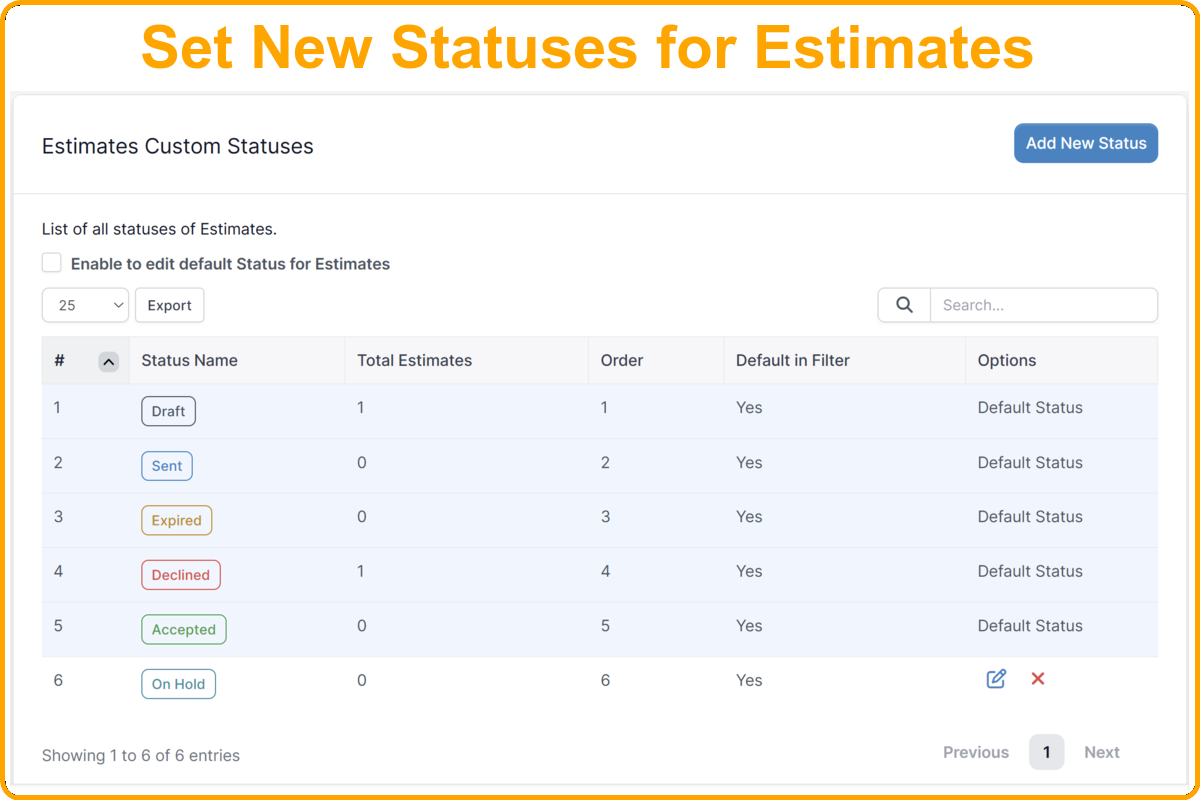Delete the On Hold status
The width and height of the screenshot is (1200, 800).
(x=1037, y=679)
